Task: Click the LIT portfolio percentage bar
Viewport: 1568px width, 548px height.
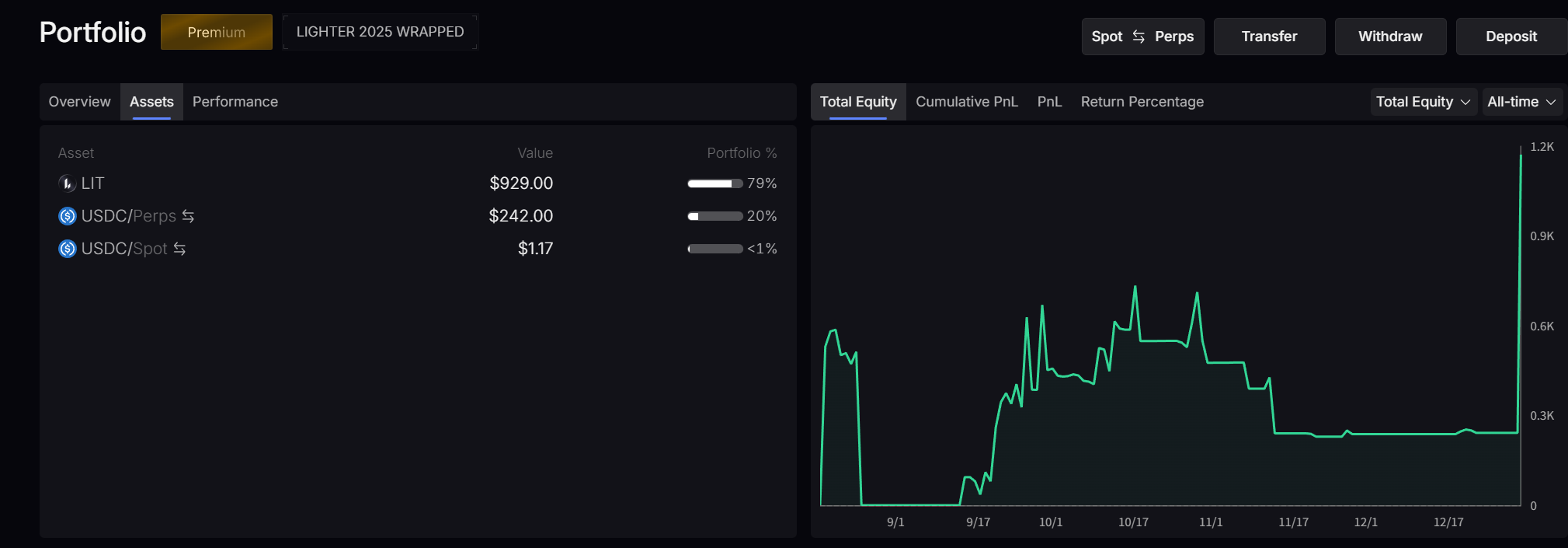Action: pos(714,183)
